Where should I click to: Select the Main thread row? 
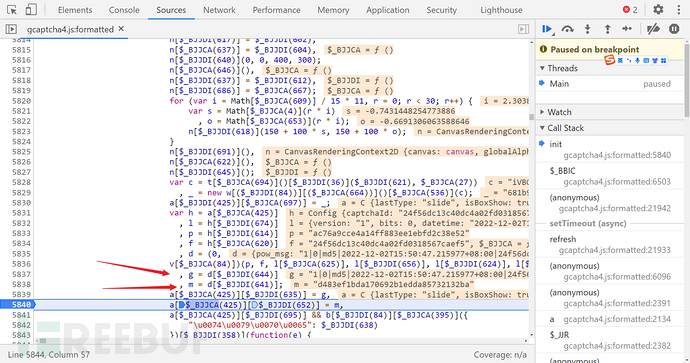(609, 84)
